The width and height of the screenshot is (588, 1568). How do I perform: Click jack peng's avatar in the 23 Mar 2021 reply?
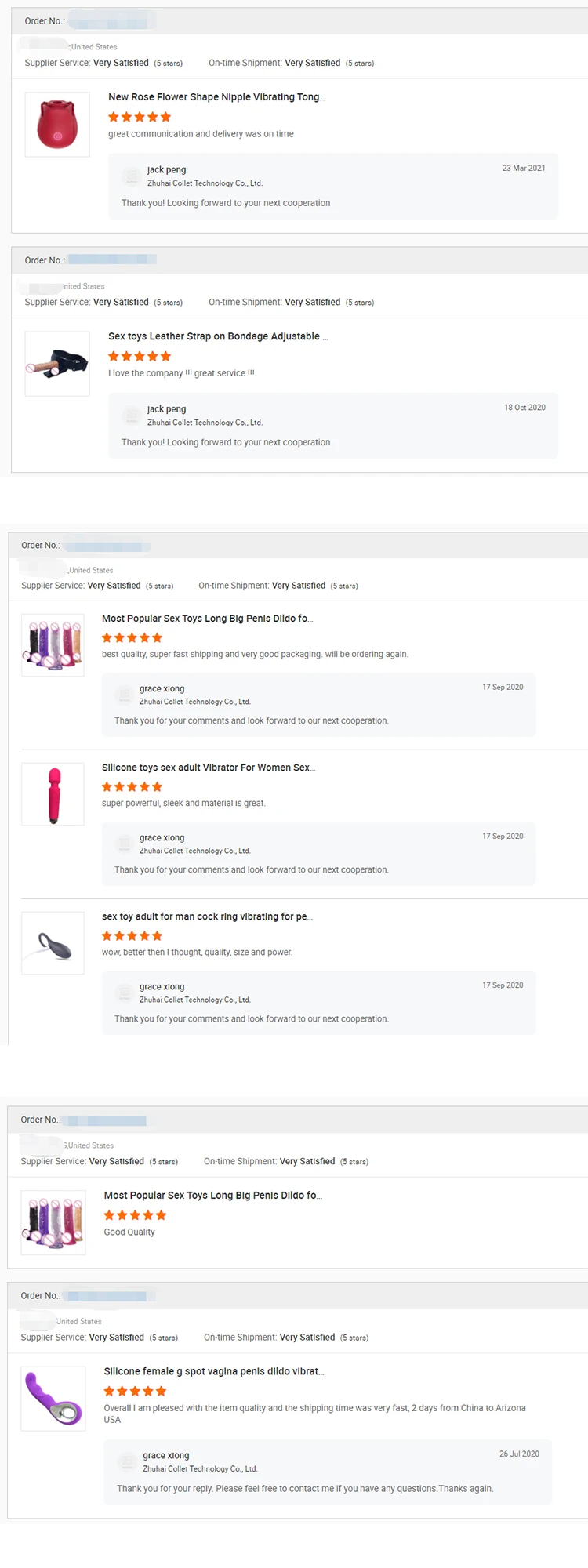point(132,176)
